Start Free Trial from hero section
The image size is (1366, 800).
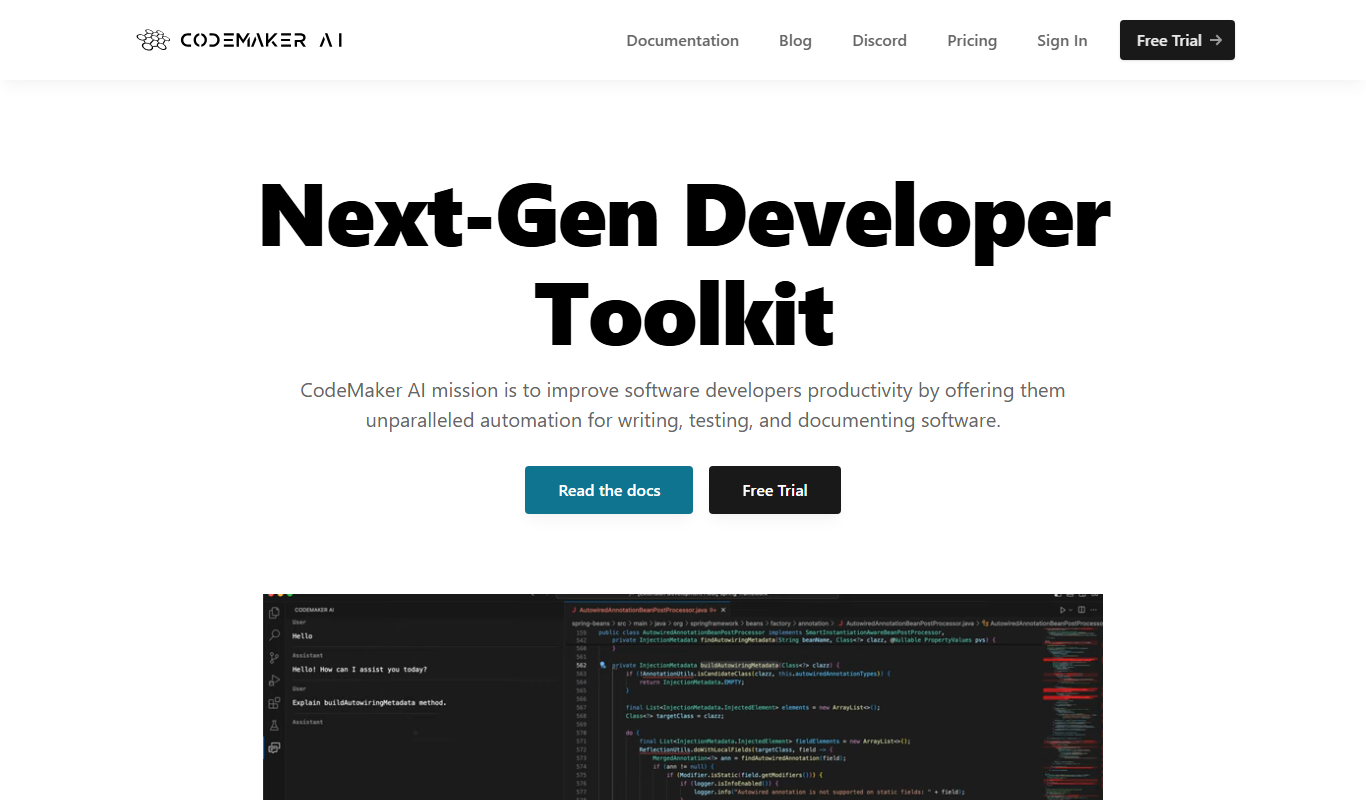click(775, 490)
